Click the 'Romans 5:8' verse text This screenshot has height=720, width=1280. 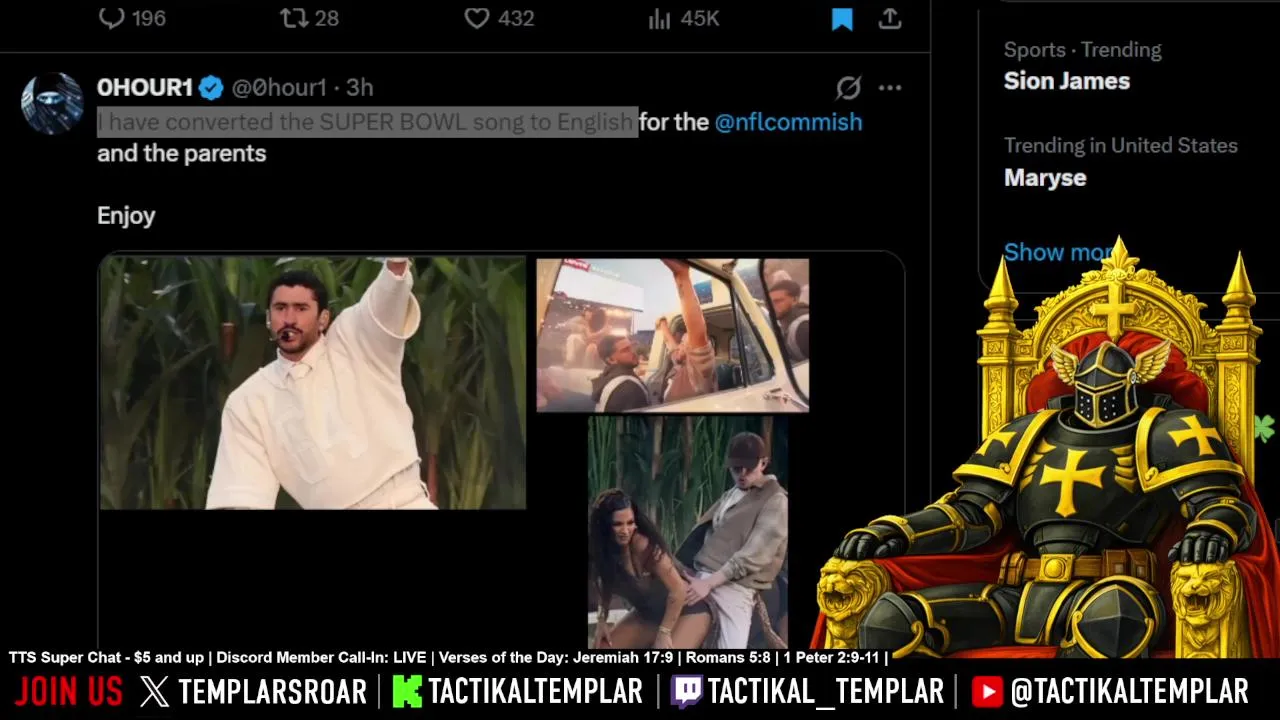(x=728, y=657)
